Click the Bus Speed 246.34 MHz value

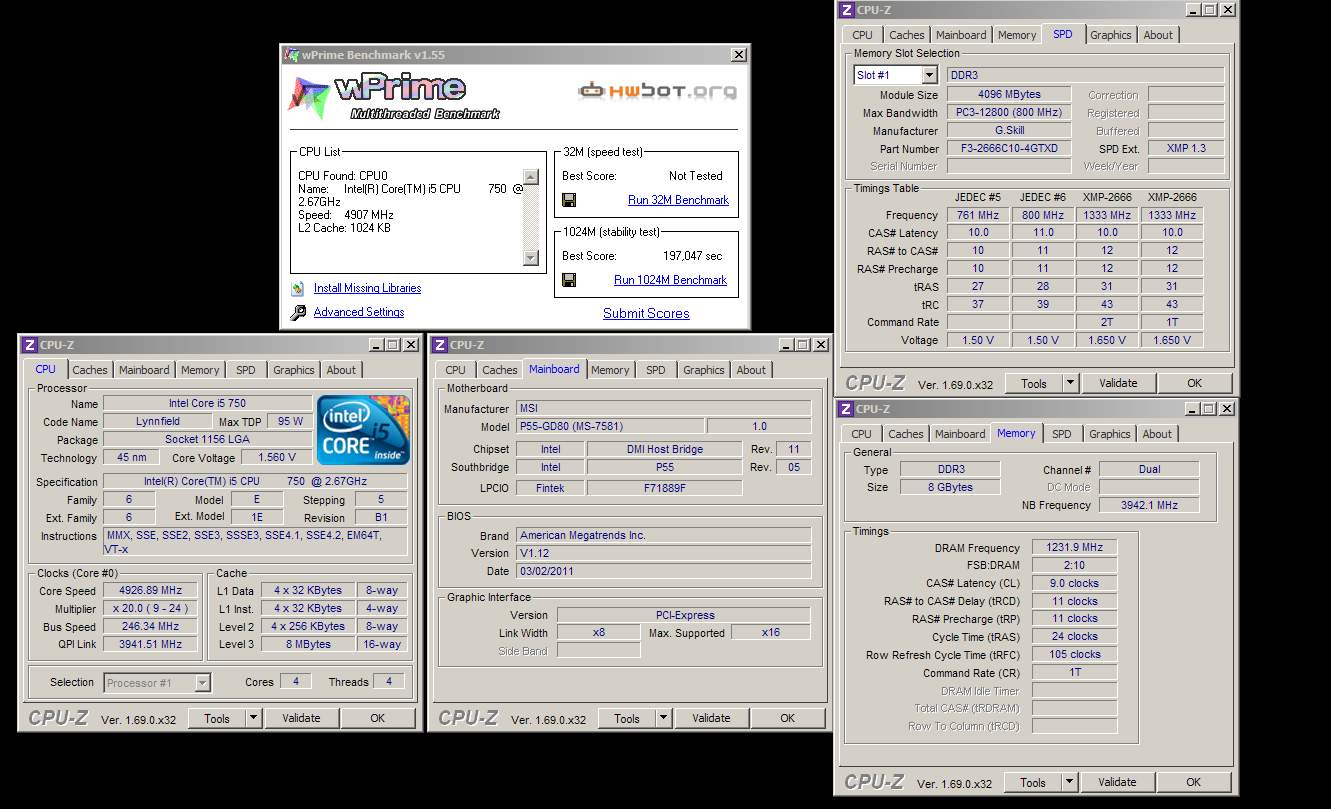coord(151,627)
